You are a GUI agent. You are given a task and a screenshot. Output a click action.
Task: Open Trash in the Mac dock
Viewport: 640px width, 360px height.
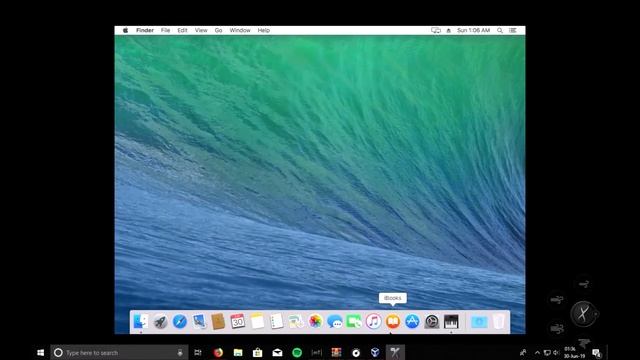[x=499, y=322]
